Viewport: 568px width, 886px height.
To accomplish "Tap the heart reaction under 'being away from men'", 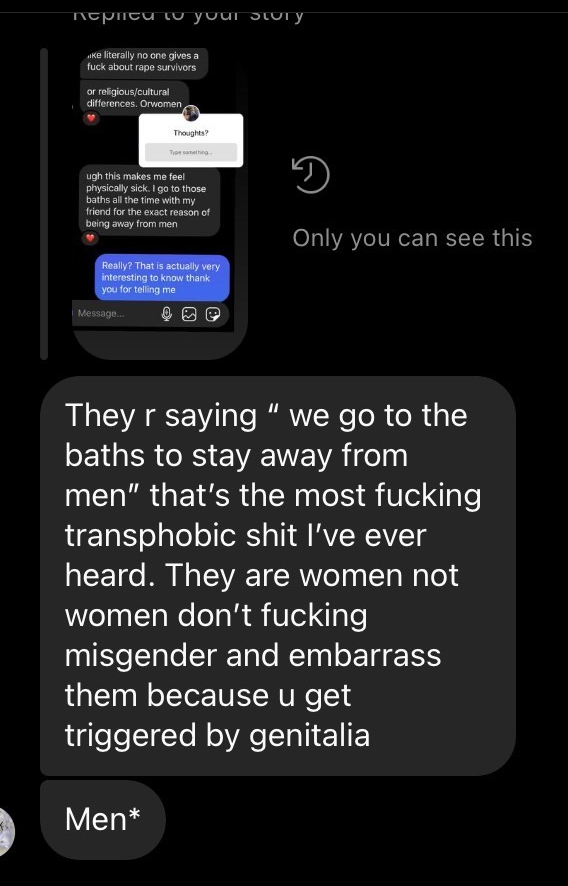I will [90, 238].
